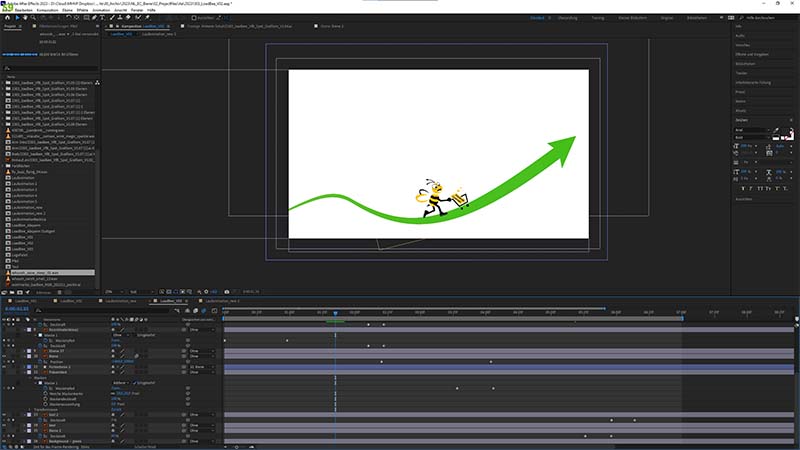The image size is (800, 450).
Task: Apply Superscript in the Zeichen panel
Action: coord(777,189)
